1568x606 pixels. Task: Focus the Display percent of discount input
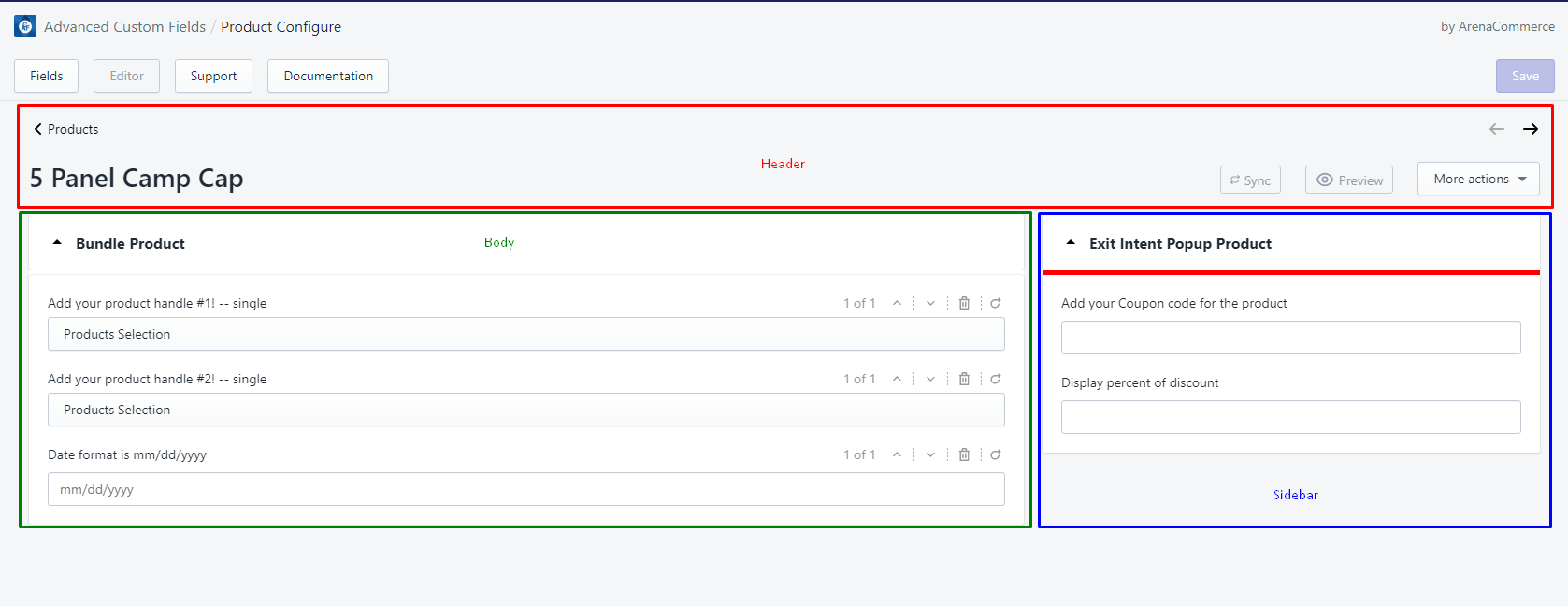coord(1291,417)
